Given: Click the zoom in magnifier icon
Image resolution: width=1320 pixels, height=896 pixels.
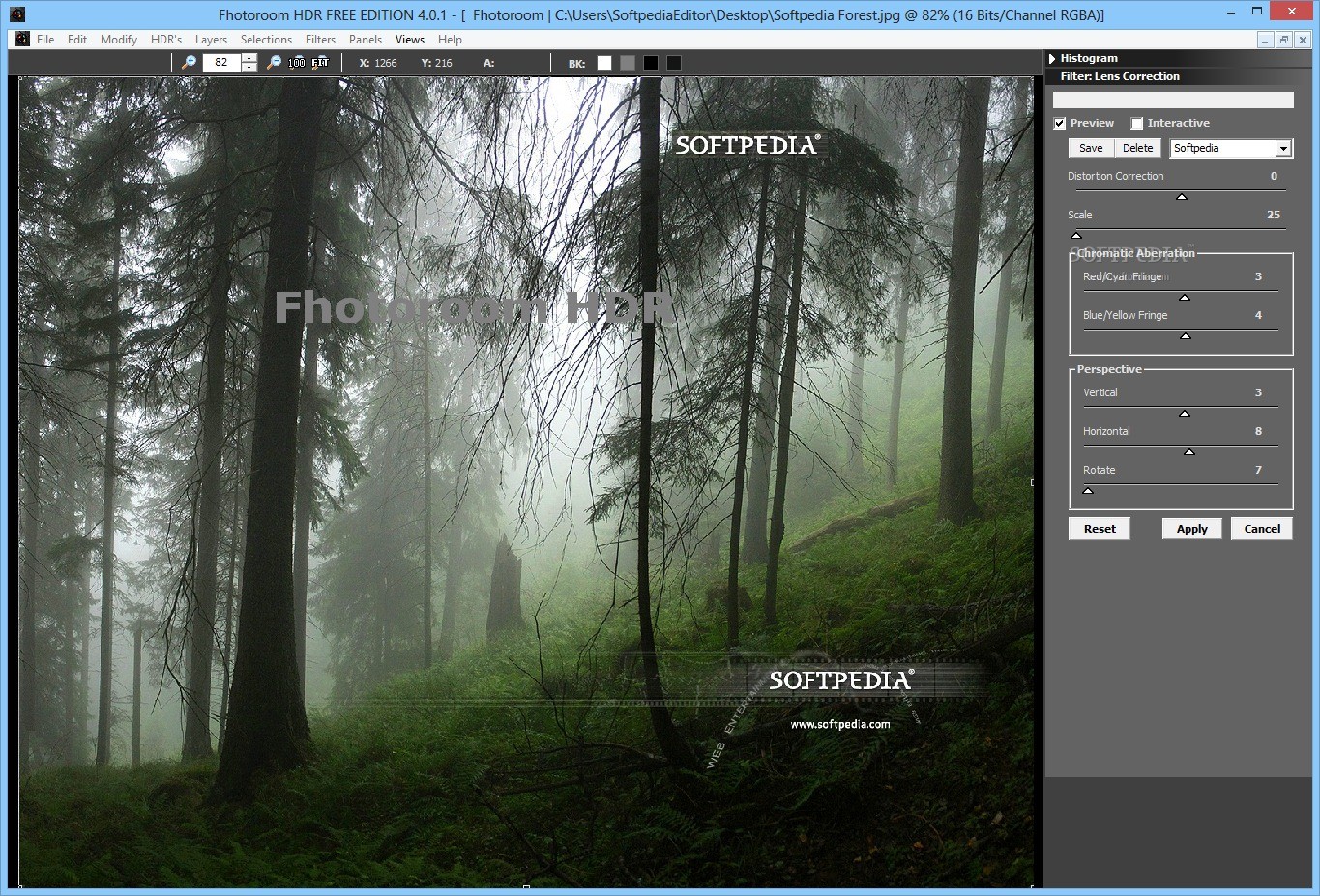Looking at the screenshot, I should 190,62.
